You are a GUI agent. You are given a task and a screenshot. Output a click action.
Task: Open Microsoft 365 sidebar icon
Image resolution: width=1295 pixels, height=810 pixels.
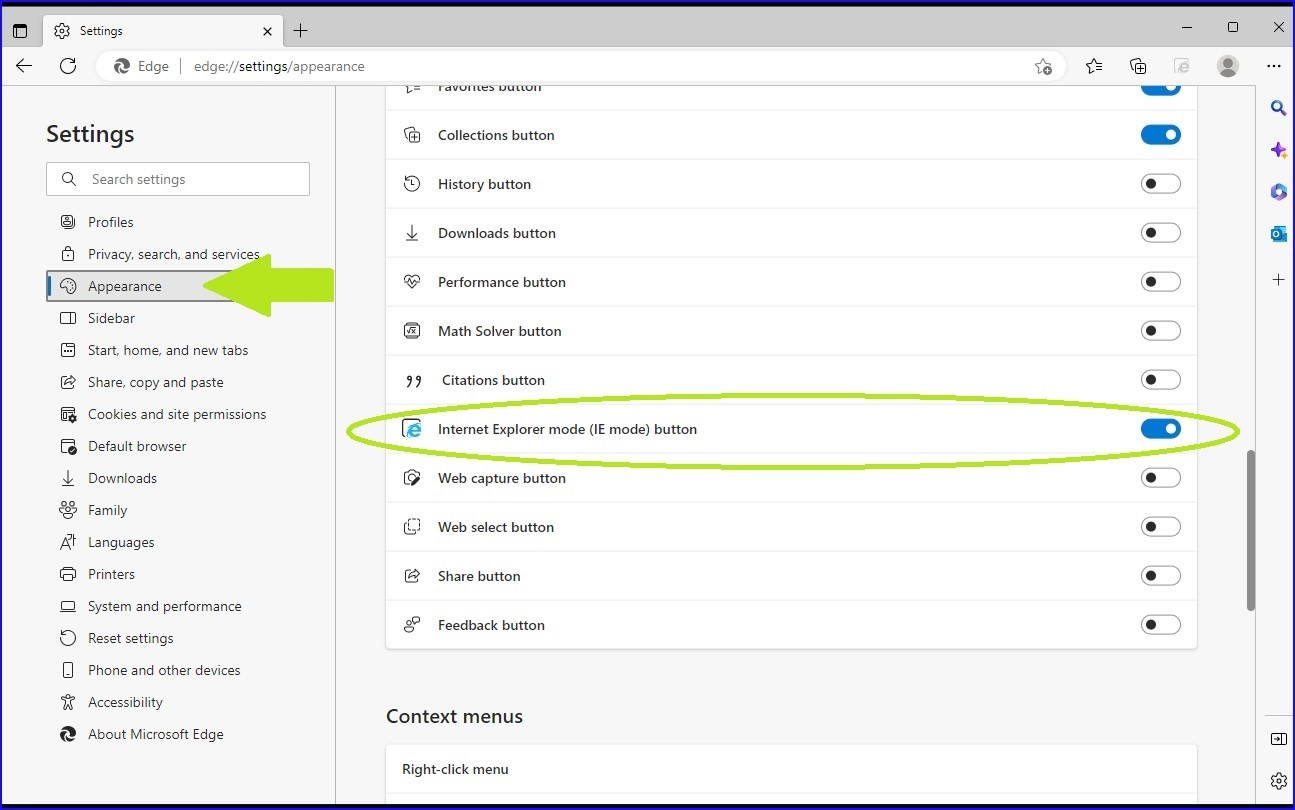(x=1278, y=191)
